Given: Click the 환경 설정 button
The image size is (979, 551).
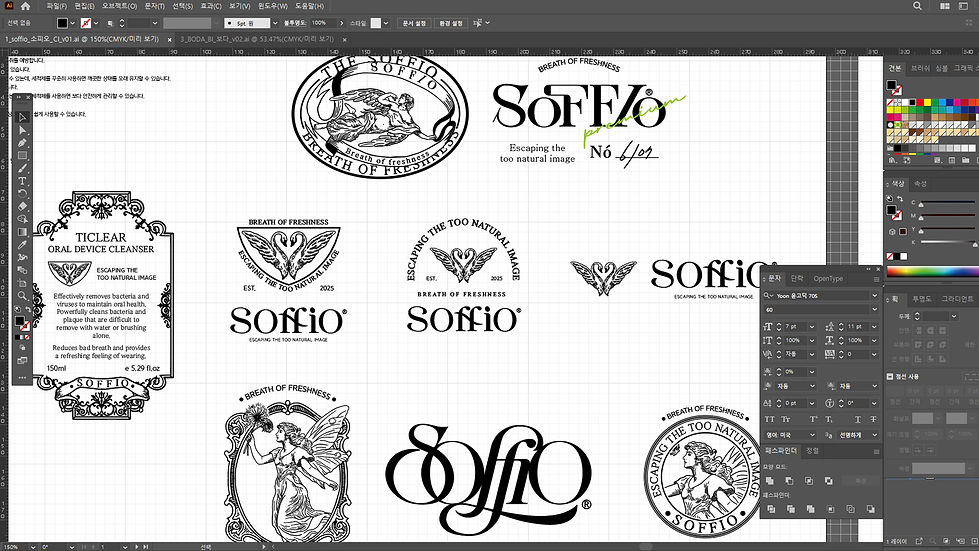Looking at the screenshot, I should [451, 23].
